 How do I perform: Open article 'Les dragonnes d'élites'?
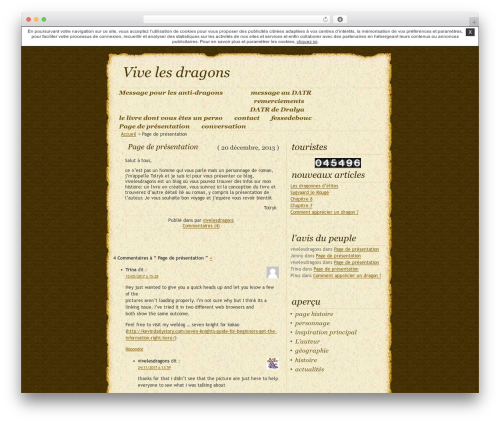tap(314, 186)
